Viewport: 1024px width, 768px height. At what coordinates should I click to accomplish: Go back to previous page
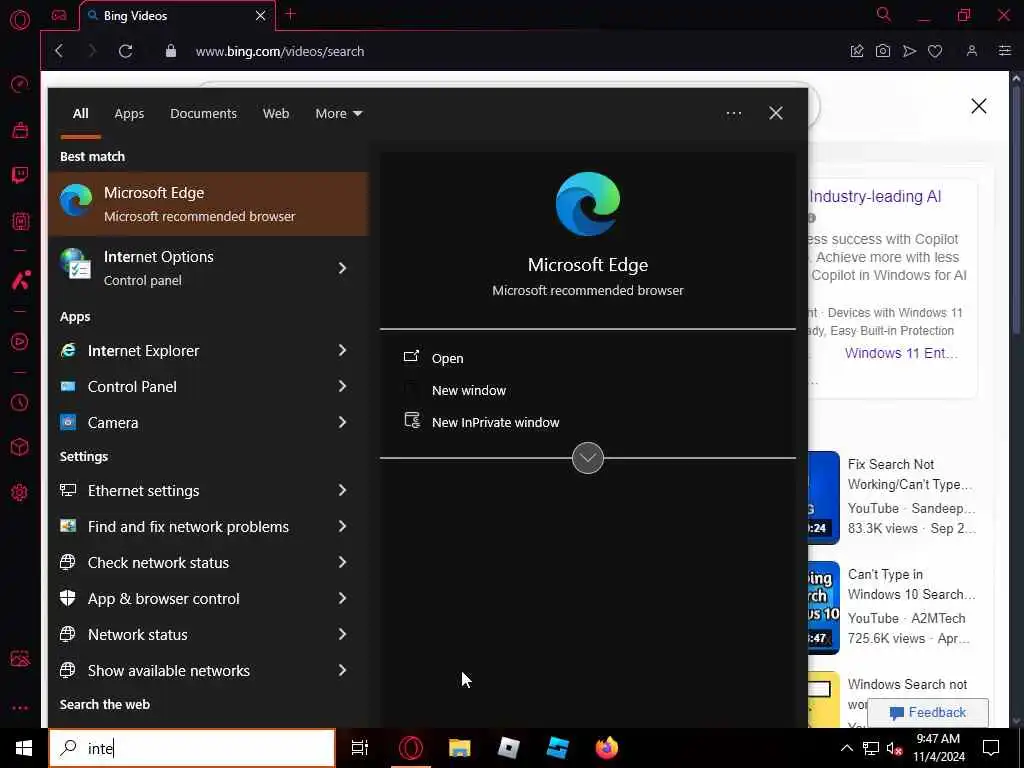coord(59,51)
